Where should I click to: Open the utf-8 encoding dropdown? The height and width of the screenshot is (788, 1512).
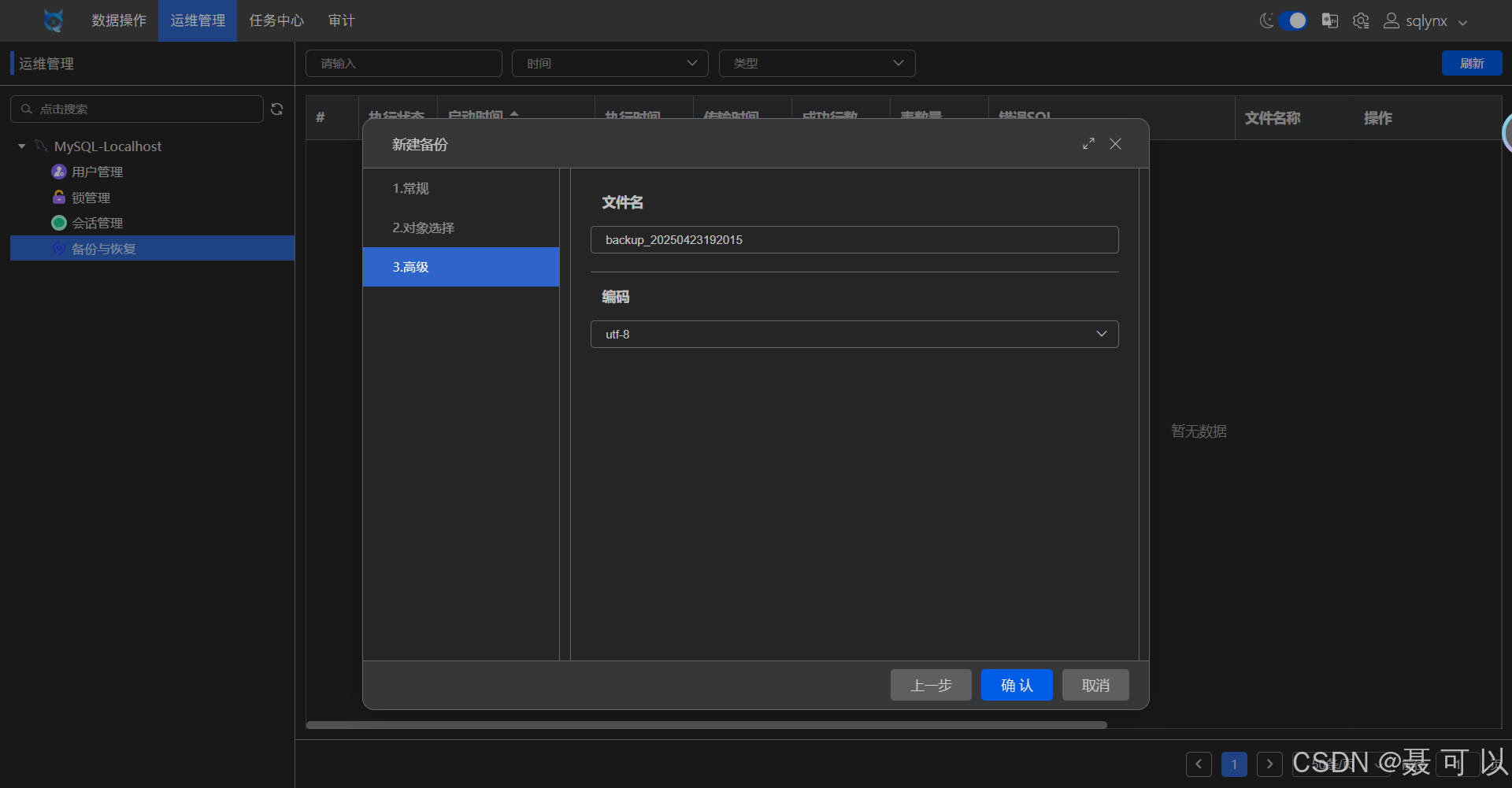click(854, 334)
